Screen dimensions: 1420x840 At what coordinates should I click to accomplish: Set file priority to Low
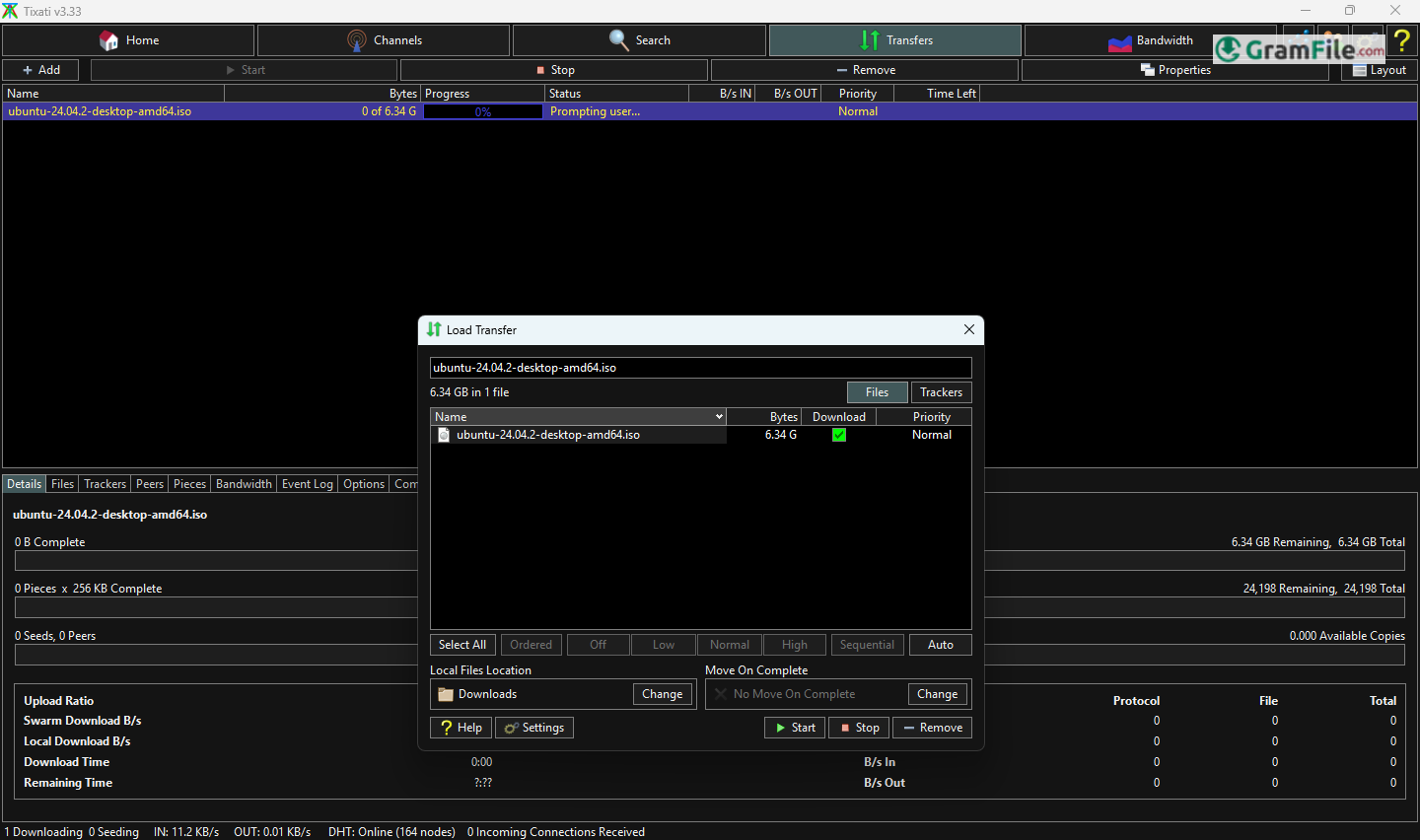(664, 645)
